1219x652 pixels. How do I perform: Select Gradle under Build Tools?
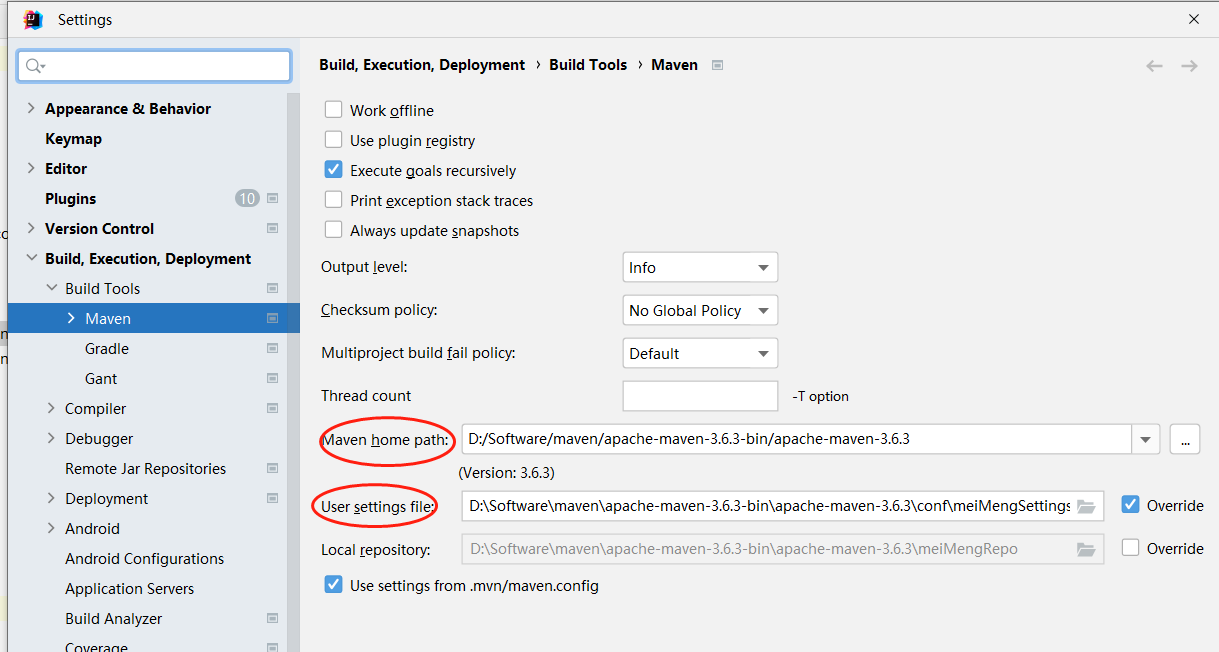point(107,348)
